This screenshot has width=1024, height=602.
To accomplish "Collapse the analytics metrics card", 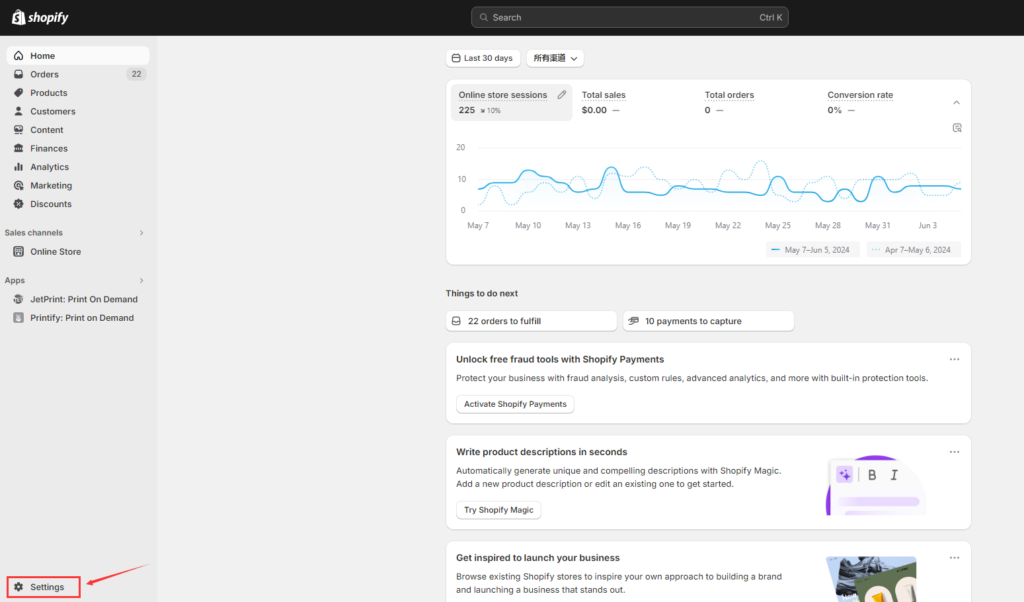I will [956, 103].
